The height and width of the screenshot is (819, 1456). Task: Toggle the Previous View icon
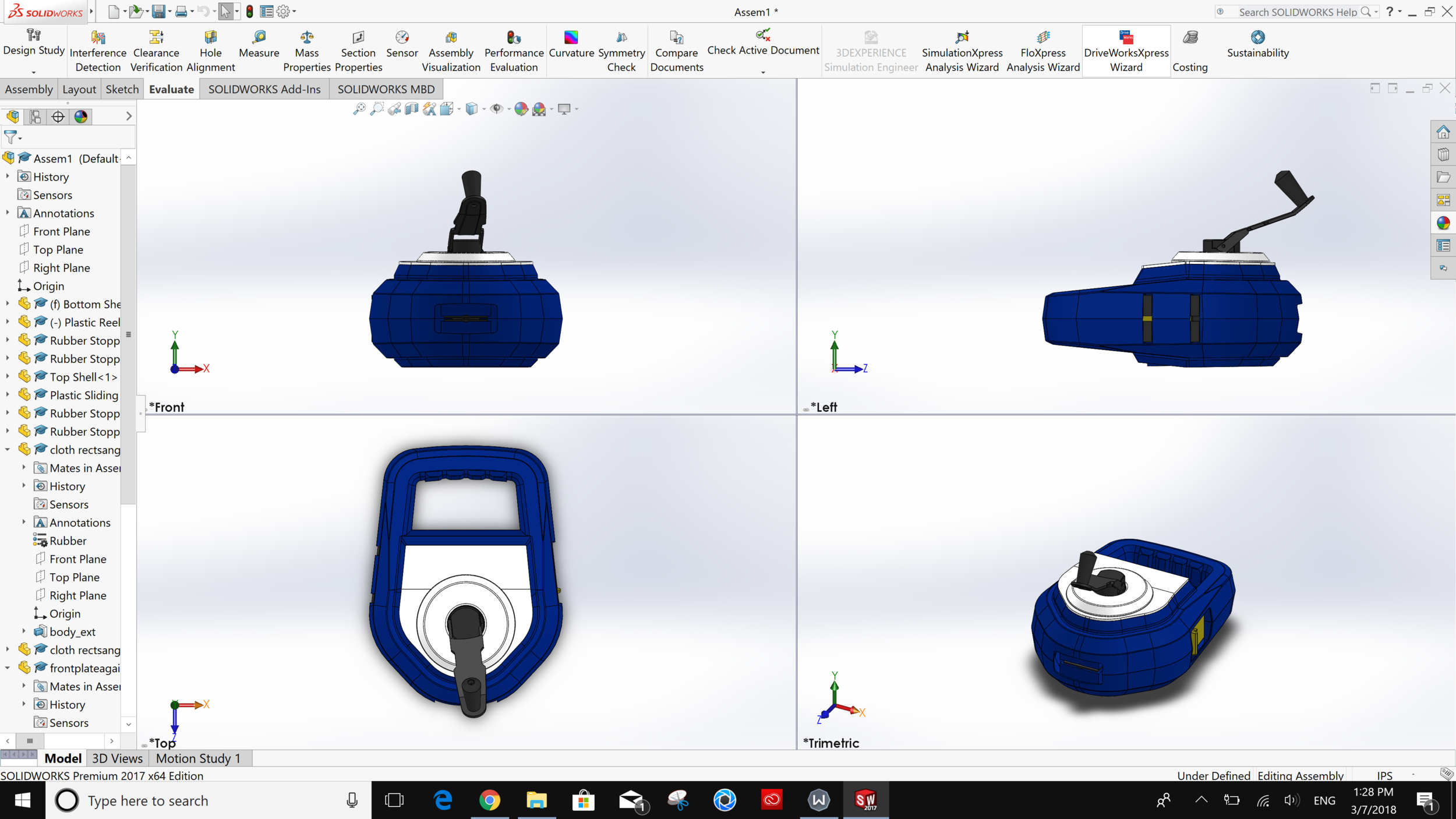394,109
